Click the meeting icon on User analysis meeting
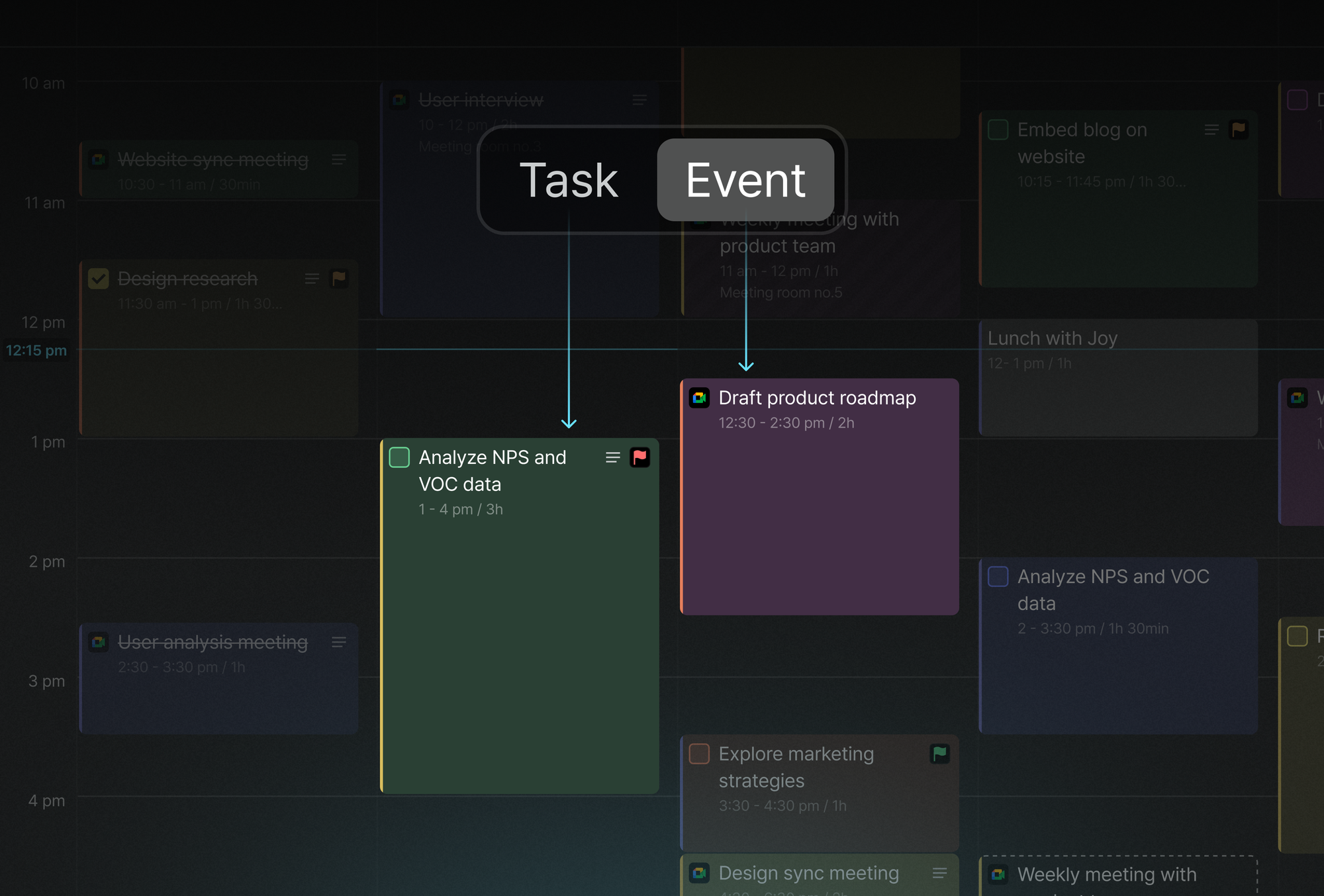Viewport: 1324px width, 896px height. pyautogui.click(x=99, y=642)
